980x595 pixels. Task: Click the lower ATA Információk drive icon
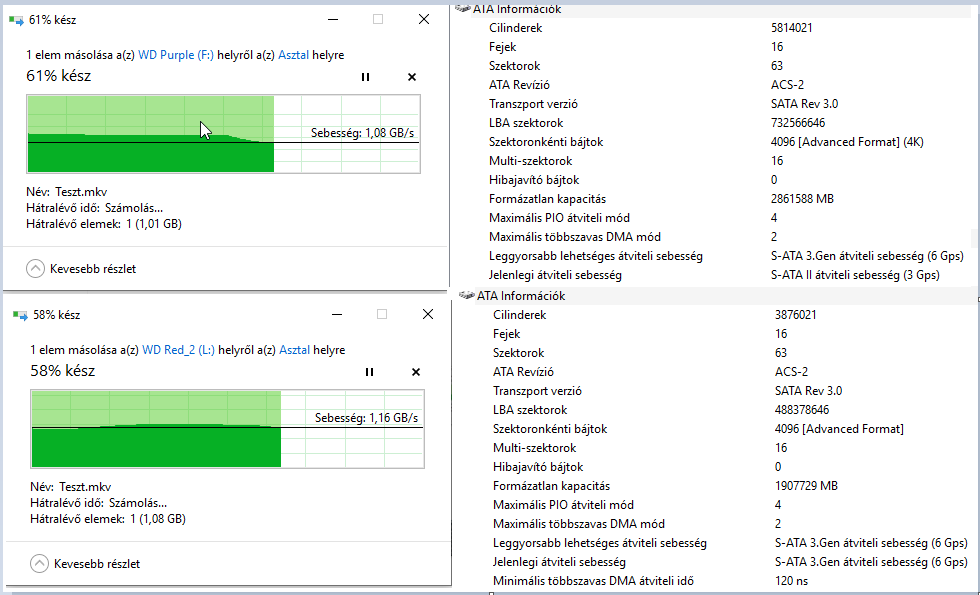point(466,295)
